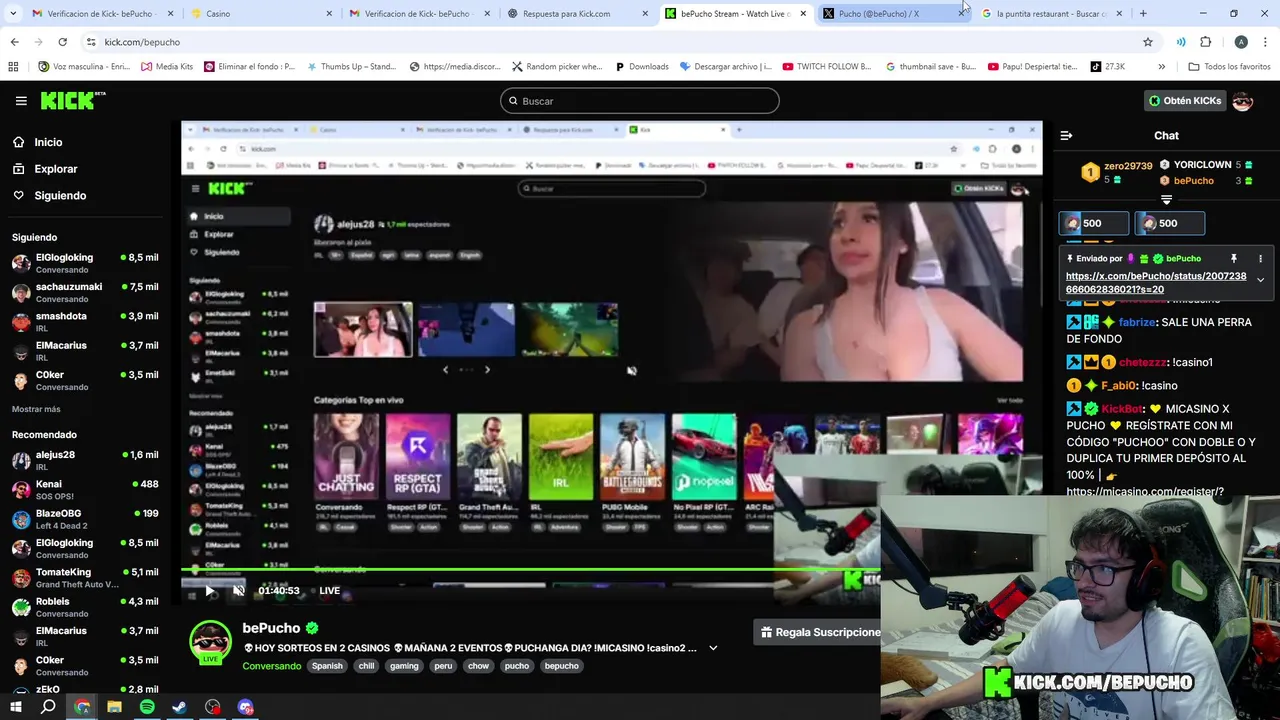Click second 500 gift badge in chat
Viewport: 1280px width, 720px height.
1169,223
